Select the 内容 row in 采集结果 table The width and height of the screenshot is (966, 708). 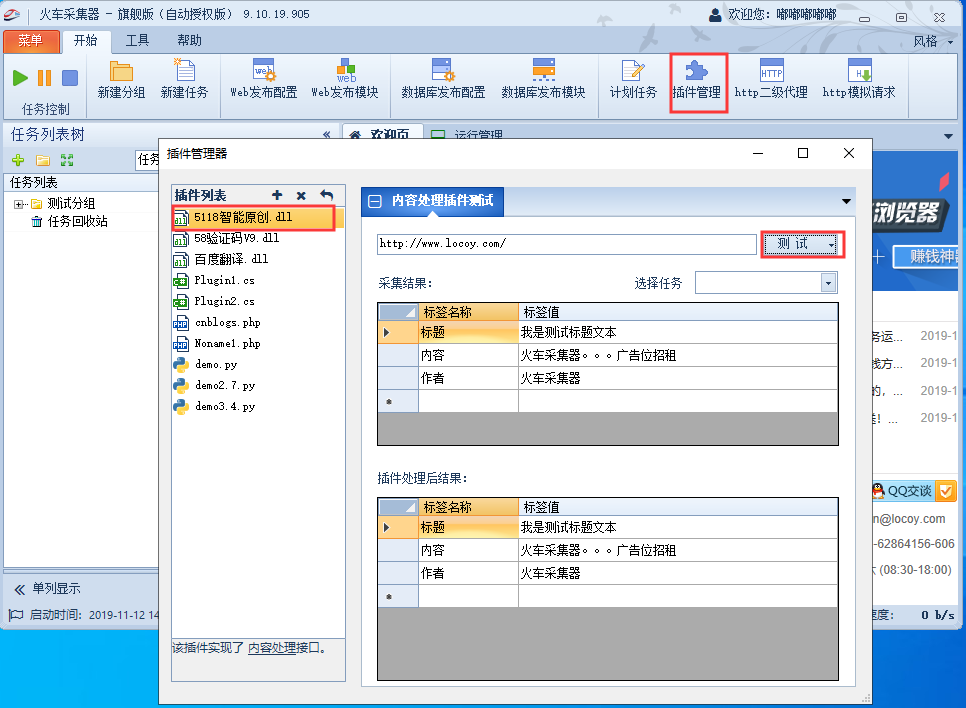607,355
